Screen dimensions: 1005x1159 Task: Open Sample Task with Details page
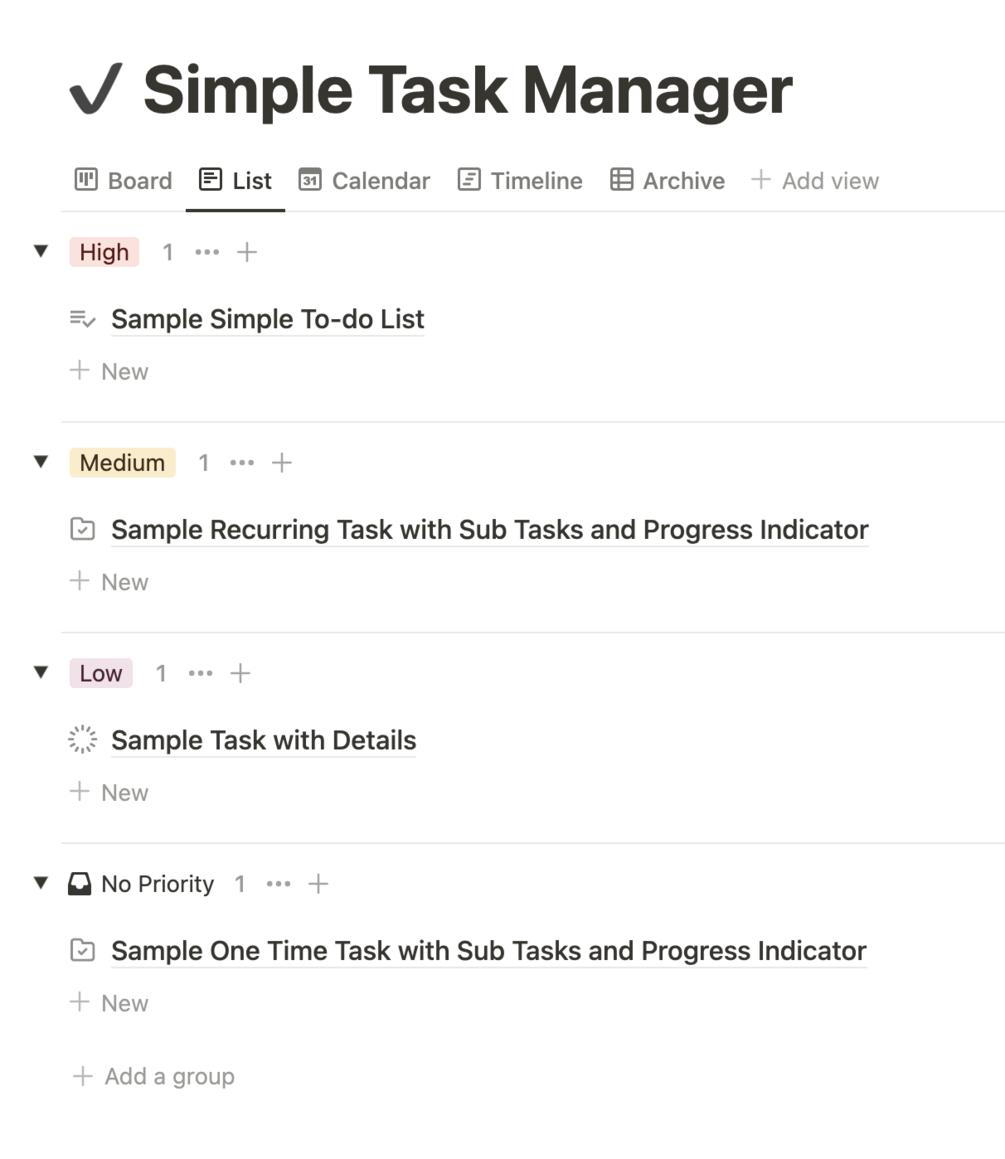pyautogui.click(x=263, y=740)
